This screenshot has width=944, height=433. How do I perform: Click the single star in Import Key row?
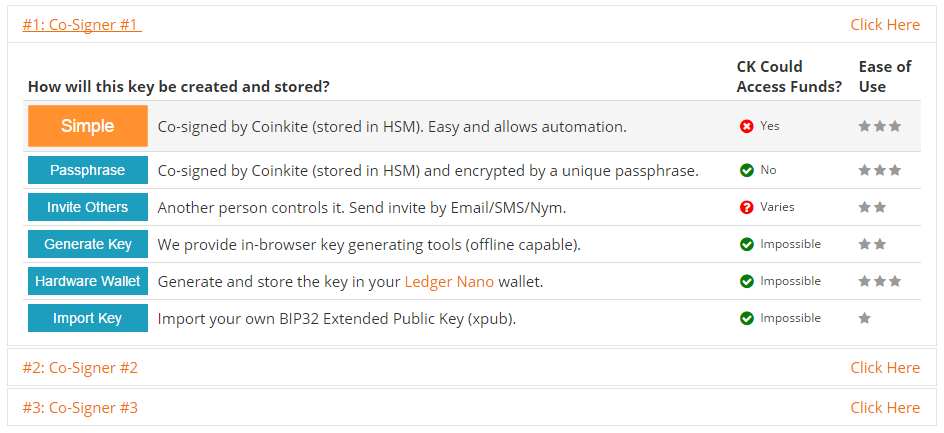pos(865,318)
